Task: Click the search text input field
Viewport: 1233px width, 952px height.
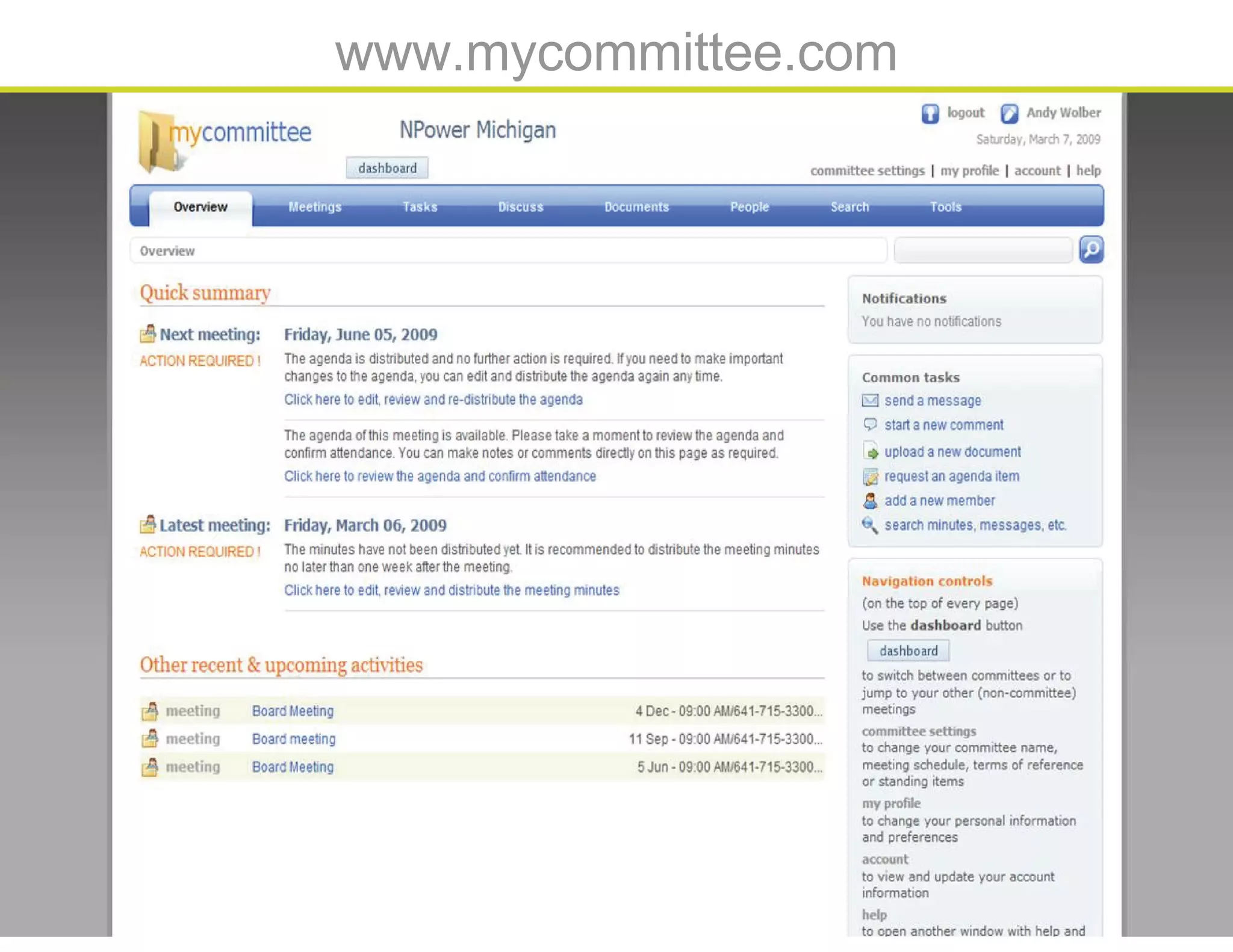Action: tap(983, 250)
